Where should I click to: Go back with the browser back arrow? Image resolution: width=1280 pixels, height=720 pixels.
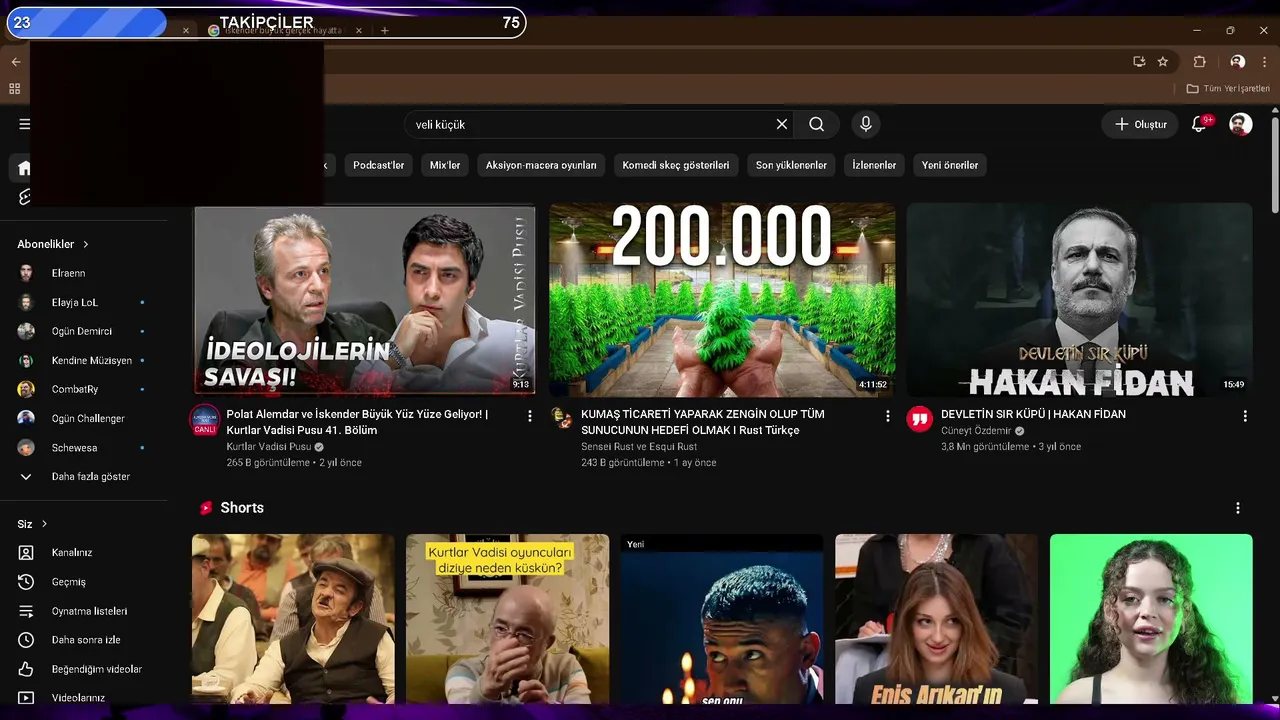pyautogui.click(x=15, y=62)
